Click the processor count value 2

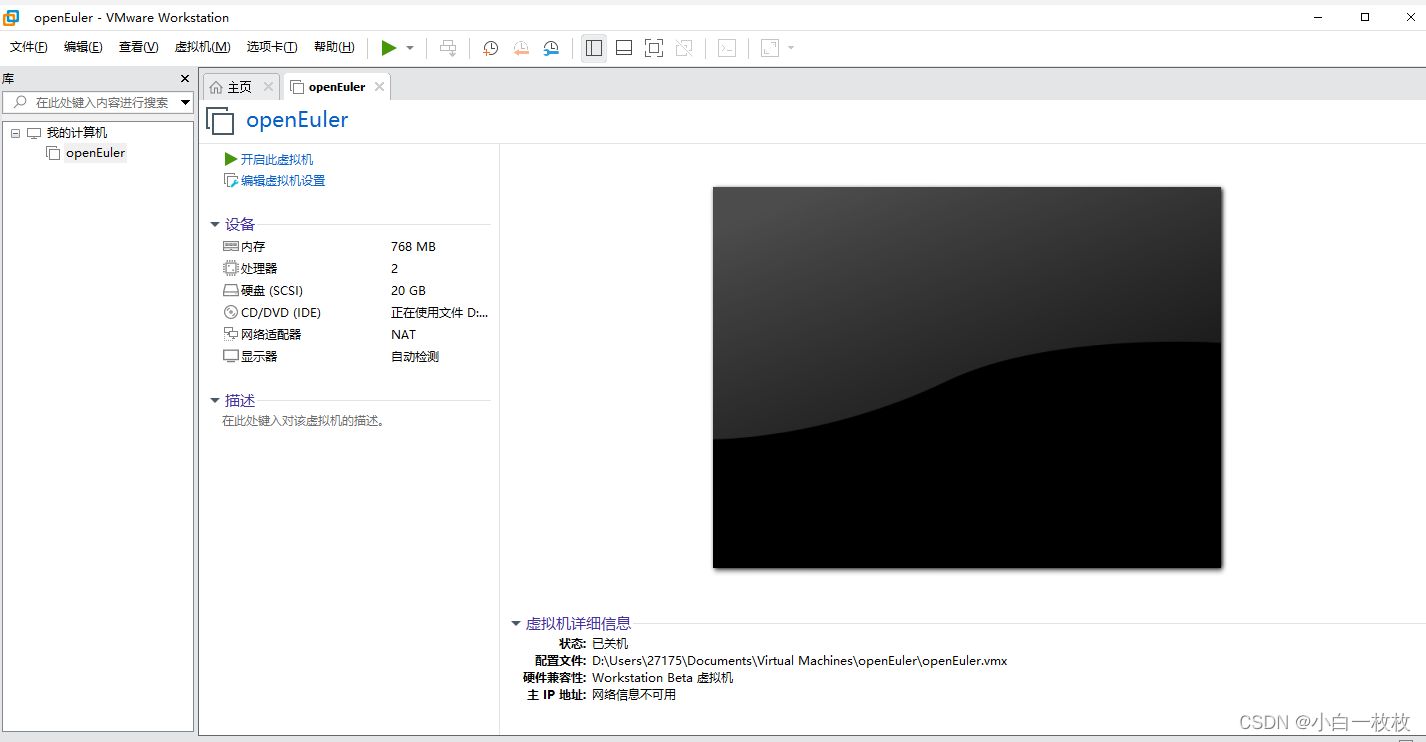395,269
